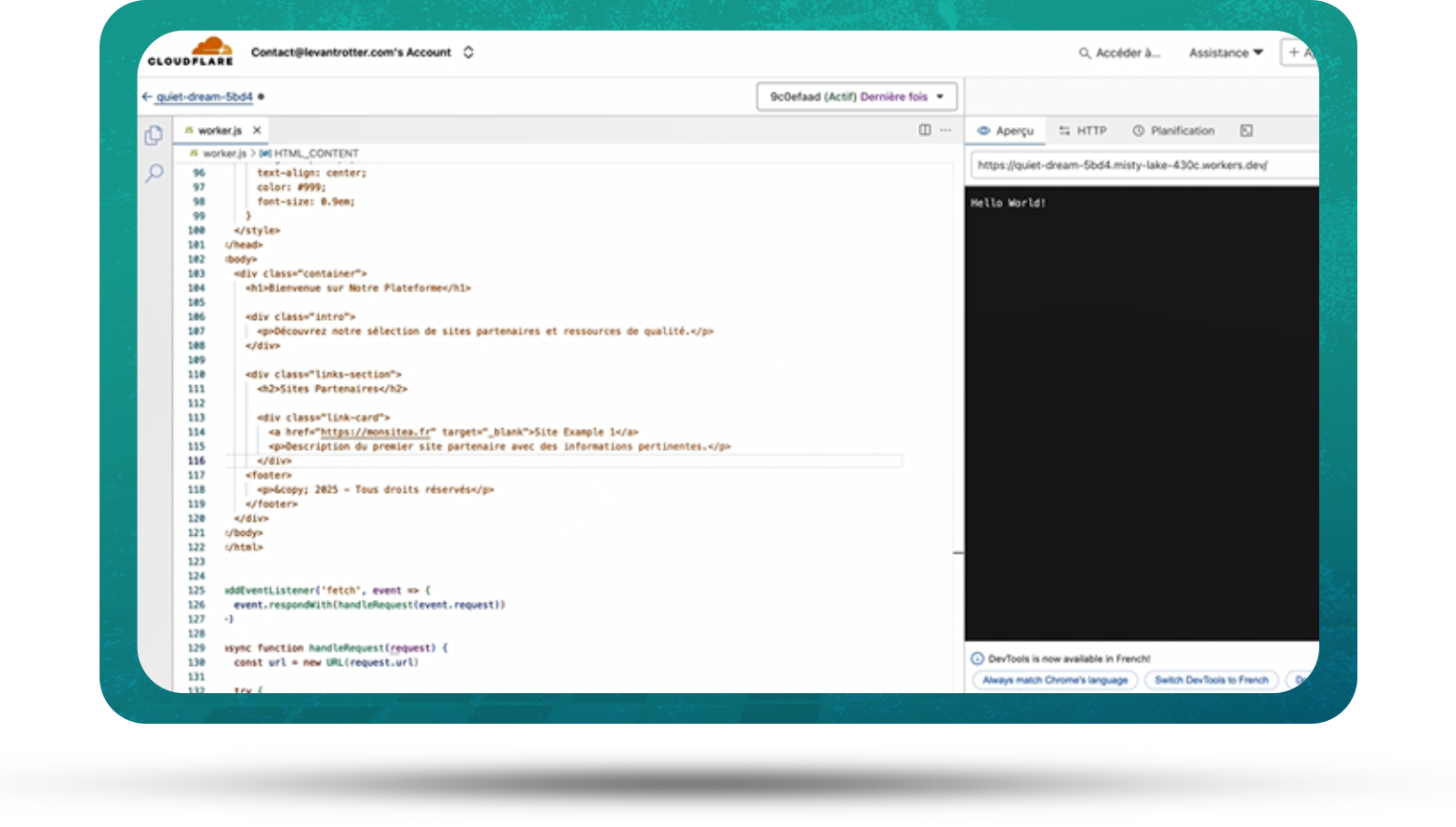Close the worker.js editor tab

pos(257,130)
